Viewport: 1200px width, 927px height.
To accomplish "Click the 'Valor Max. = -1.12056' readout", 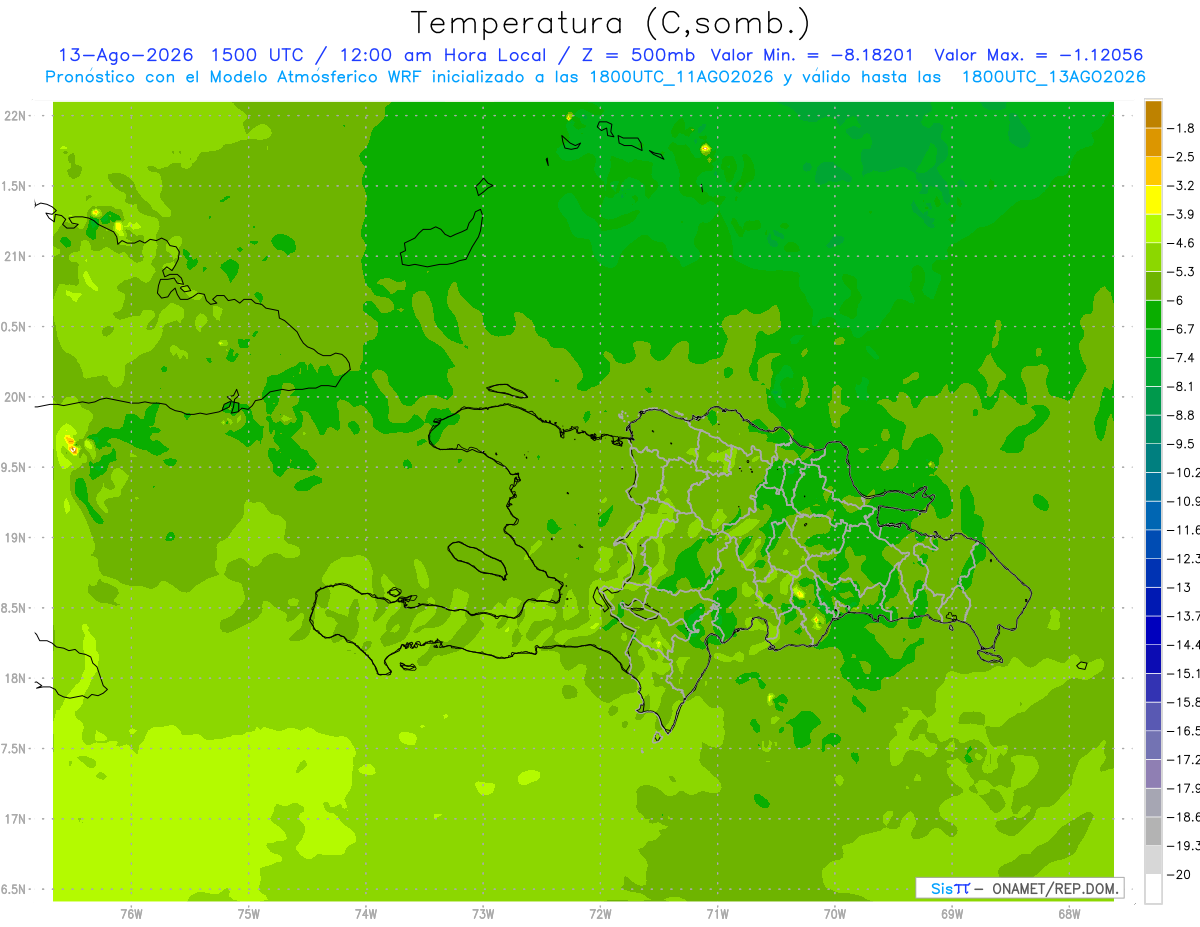I will click(1038, 55).
